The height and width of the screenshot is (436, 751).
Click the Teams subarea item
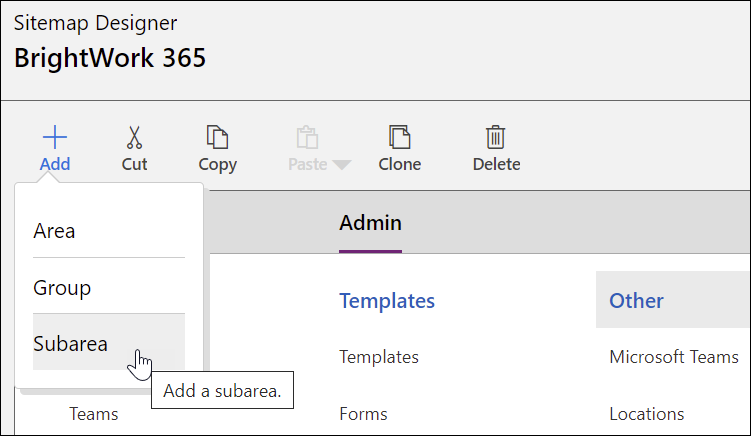click(x=93, y=414)
